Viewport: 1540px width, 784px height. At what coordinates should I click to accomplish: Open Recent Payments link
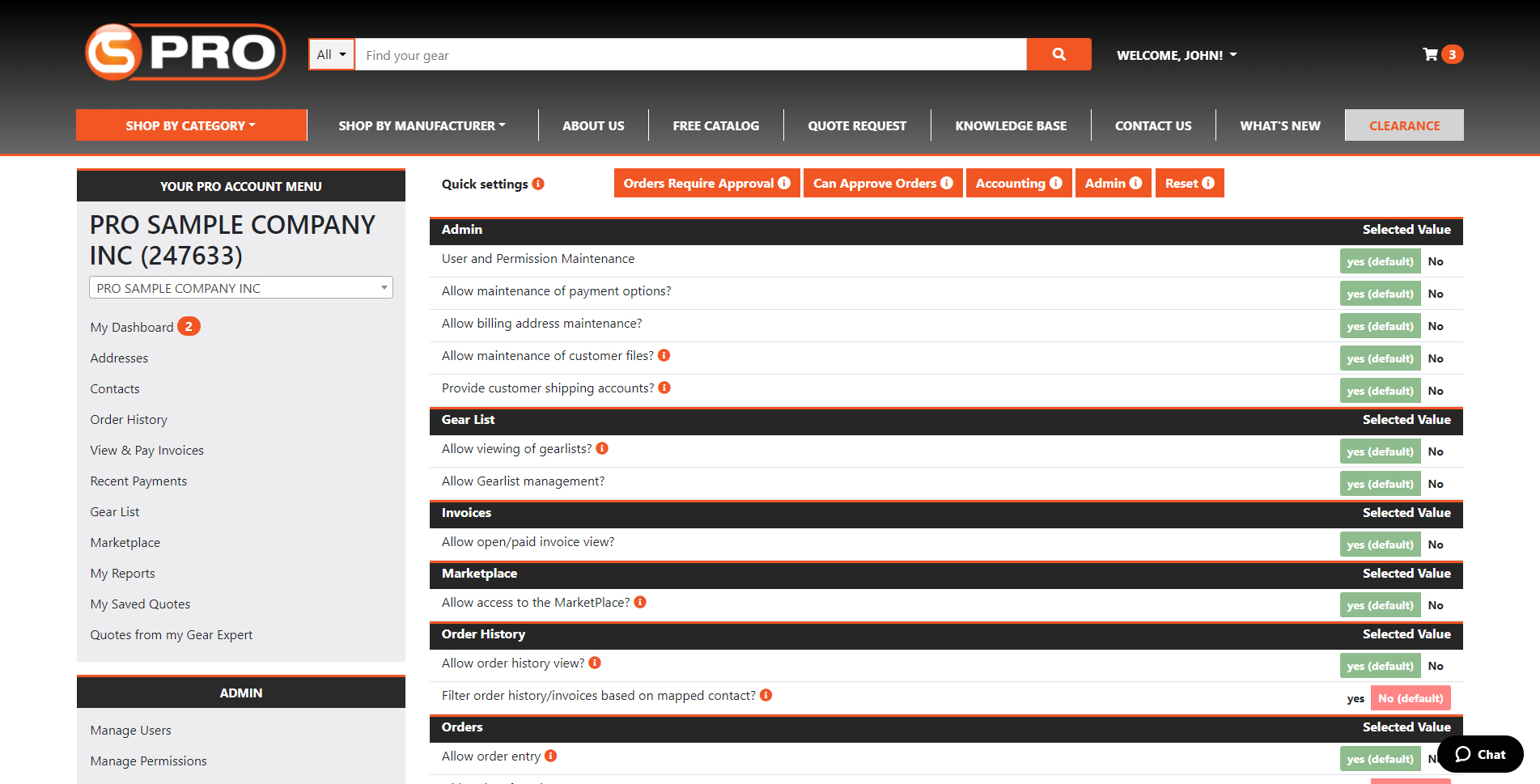coord(138,481)
